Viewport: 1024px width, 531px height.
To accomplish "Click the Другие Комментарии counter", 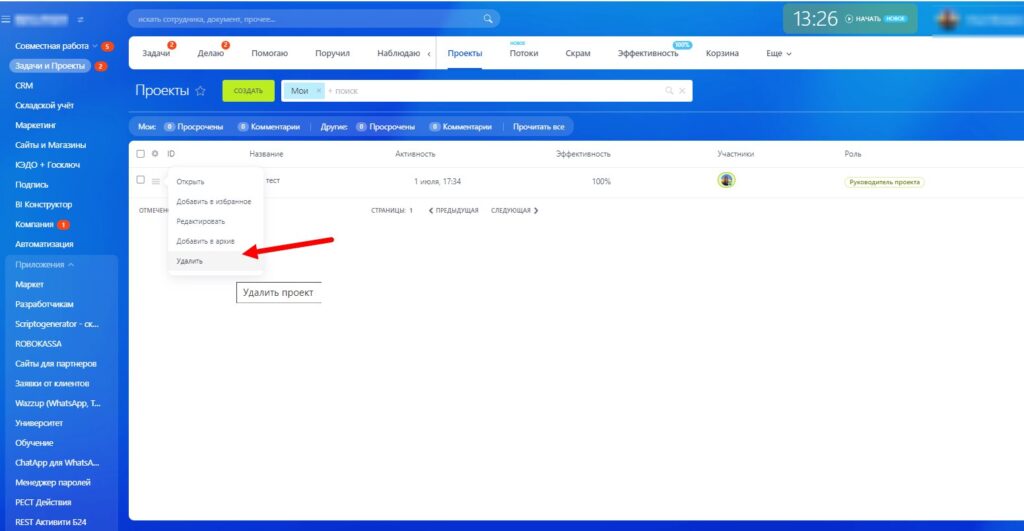I will (x=460, y=127).
